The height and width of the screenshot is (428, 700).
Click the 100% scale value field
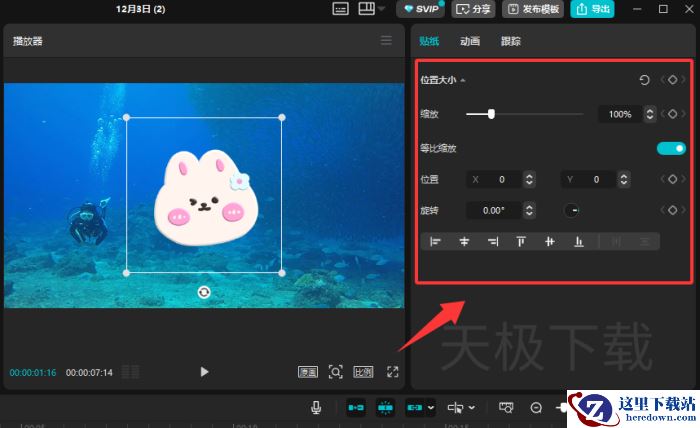(x=620, y=114)
